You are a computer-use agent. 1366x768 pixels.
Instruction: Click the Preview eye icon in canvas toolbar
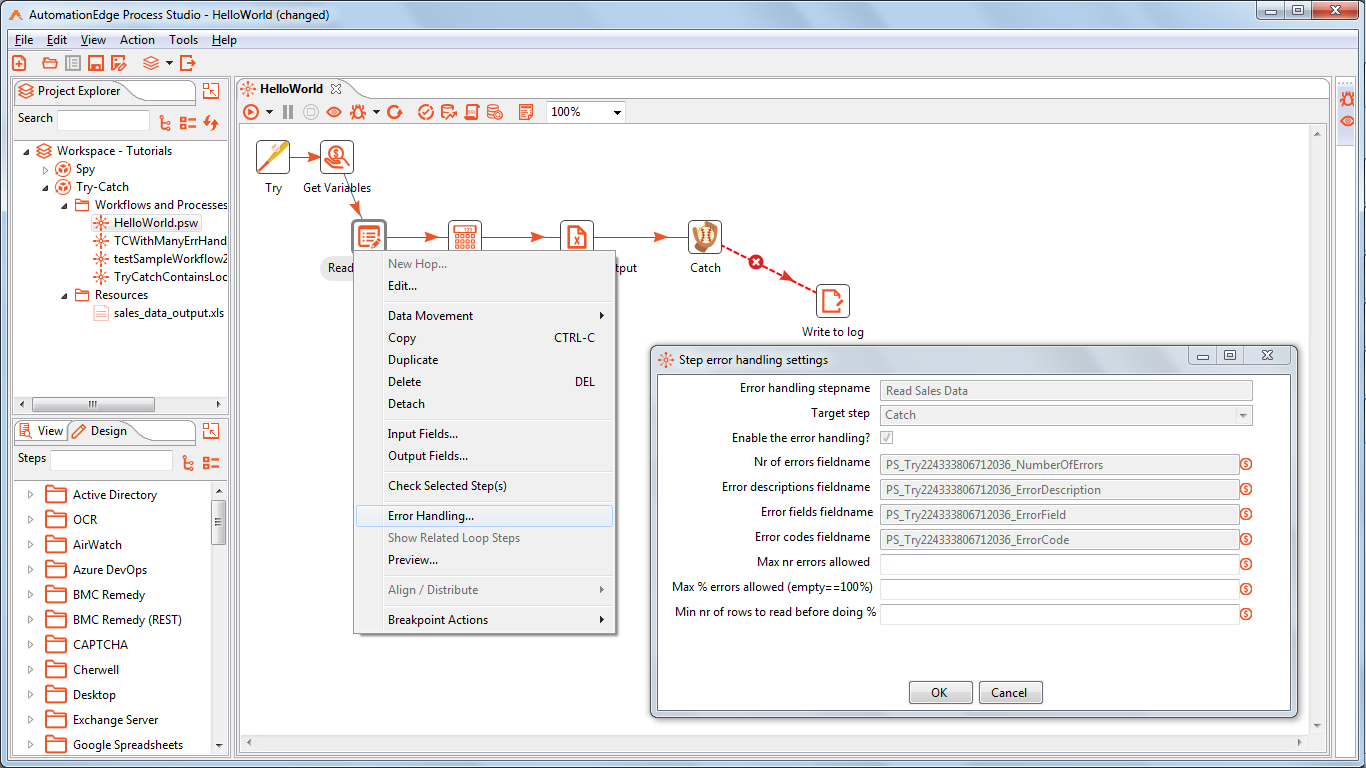334,112
